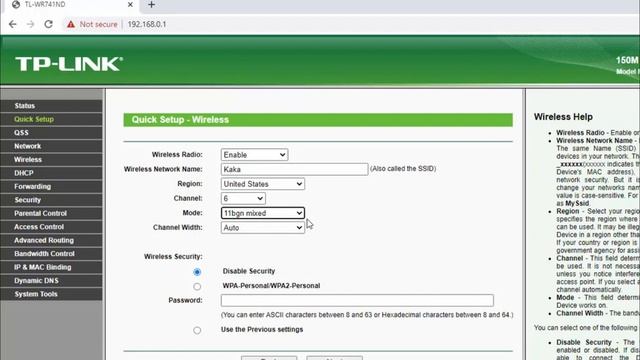Click the '(Also called the SSID)' note
Screen dimensions: 640x360
tap(403, 169)
